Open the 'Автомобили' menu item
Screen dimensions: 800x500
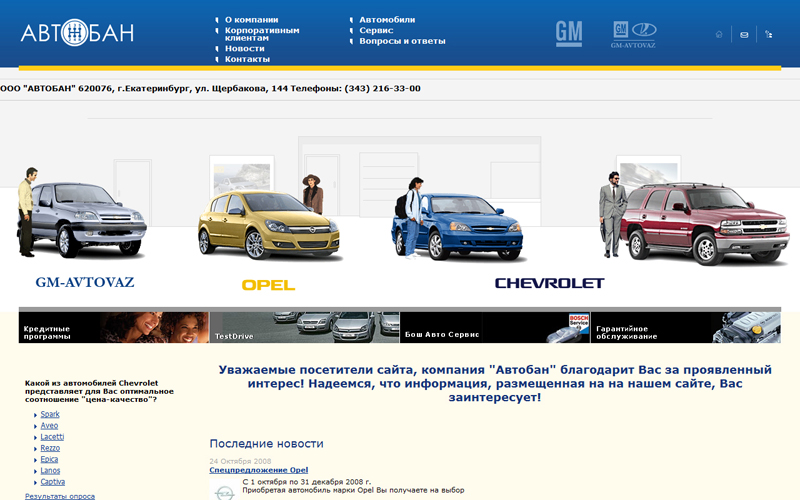(x=387, y=19)
